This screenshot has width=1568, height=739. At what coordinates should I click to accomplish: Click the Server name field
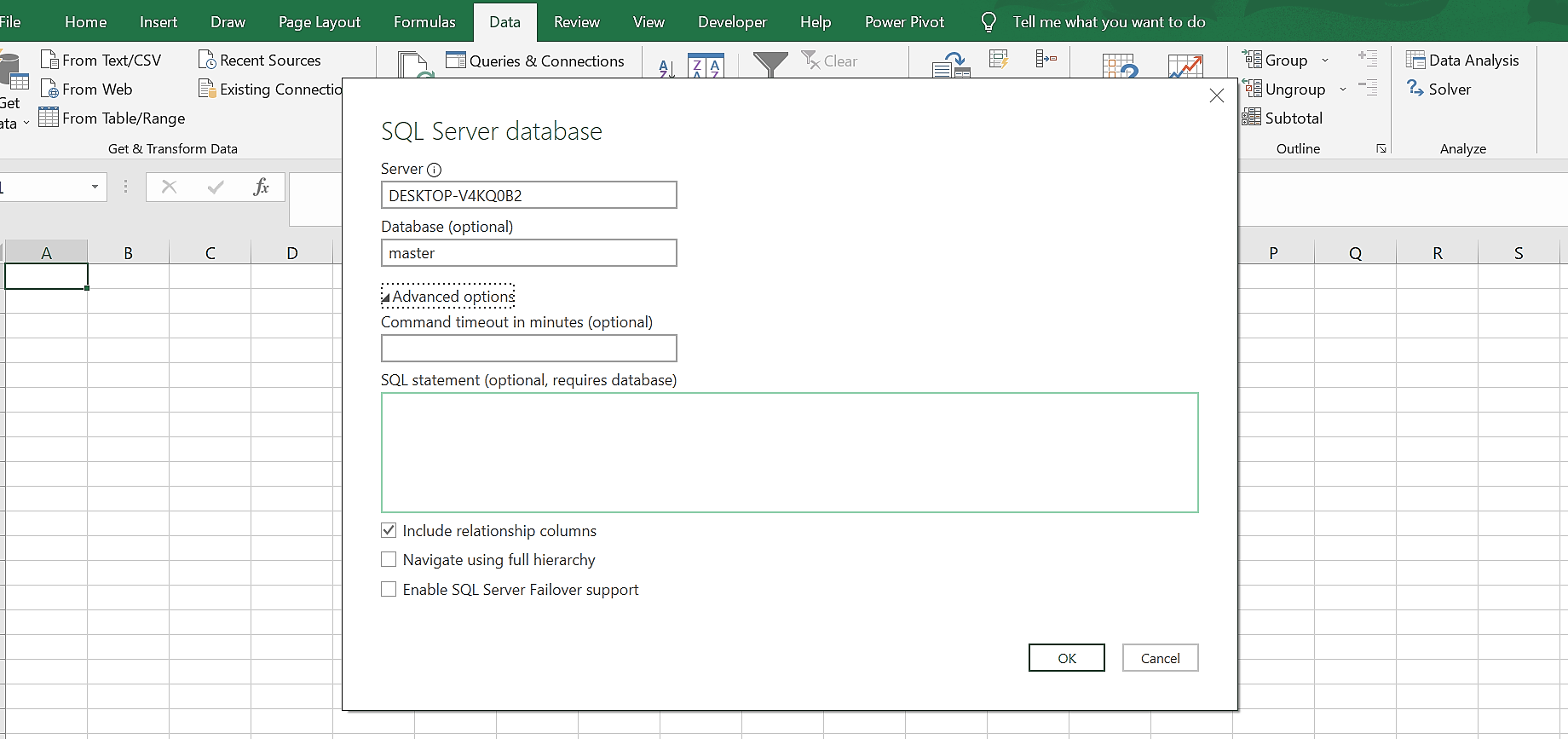[x=529, y=195]
